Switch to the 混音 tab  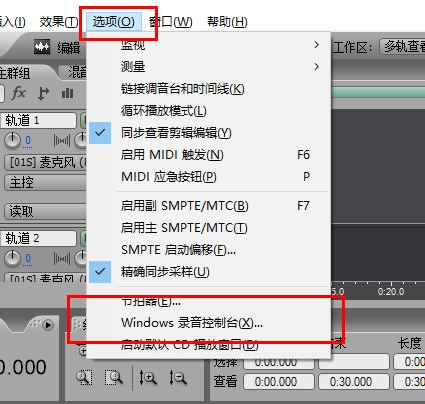click(x=74, y=72)
